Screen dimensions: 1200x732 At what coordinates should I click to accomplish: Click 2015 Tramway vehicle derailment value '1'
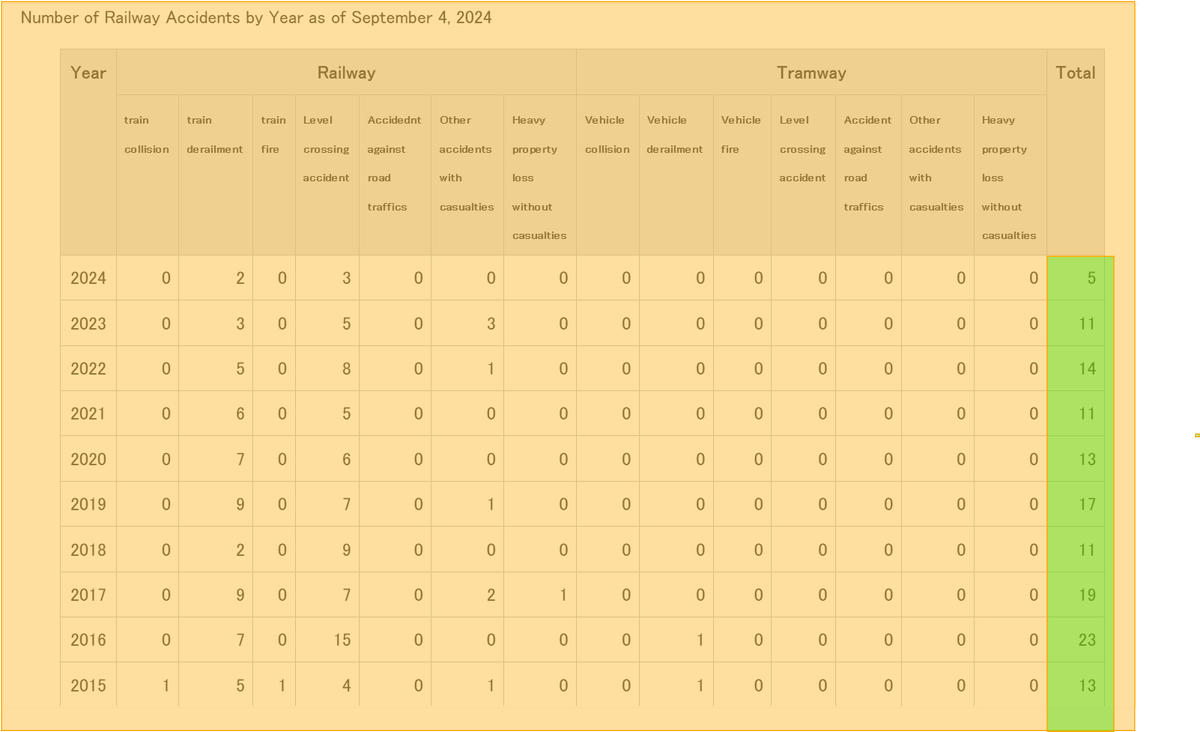click(700, 686)
